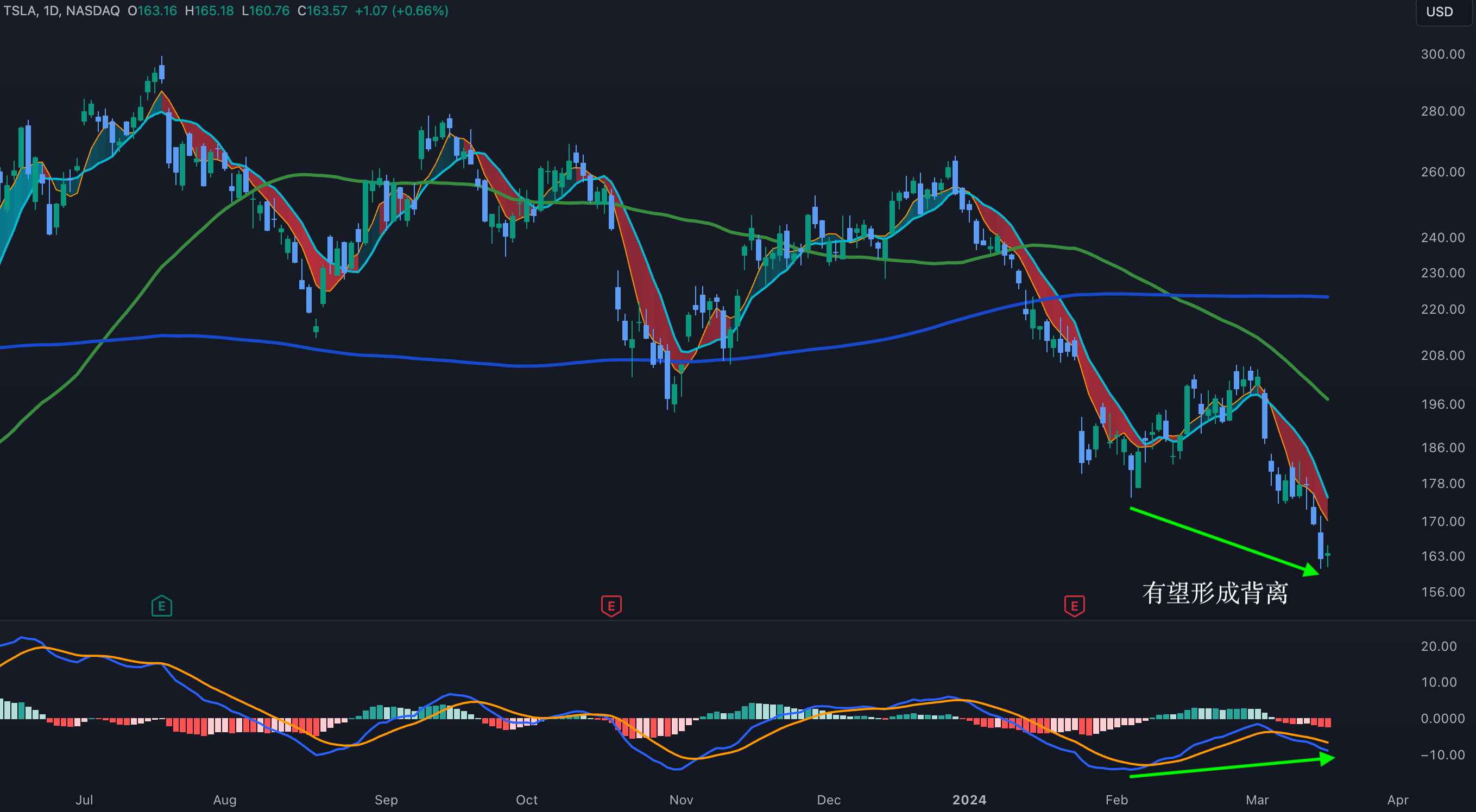Click the Apr label on time axis
1476x812 pixels.
pos(1397,800)
